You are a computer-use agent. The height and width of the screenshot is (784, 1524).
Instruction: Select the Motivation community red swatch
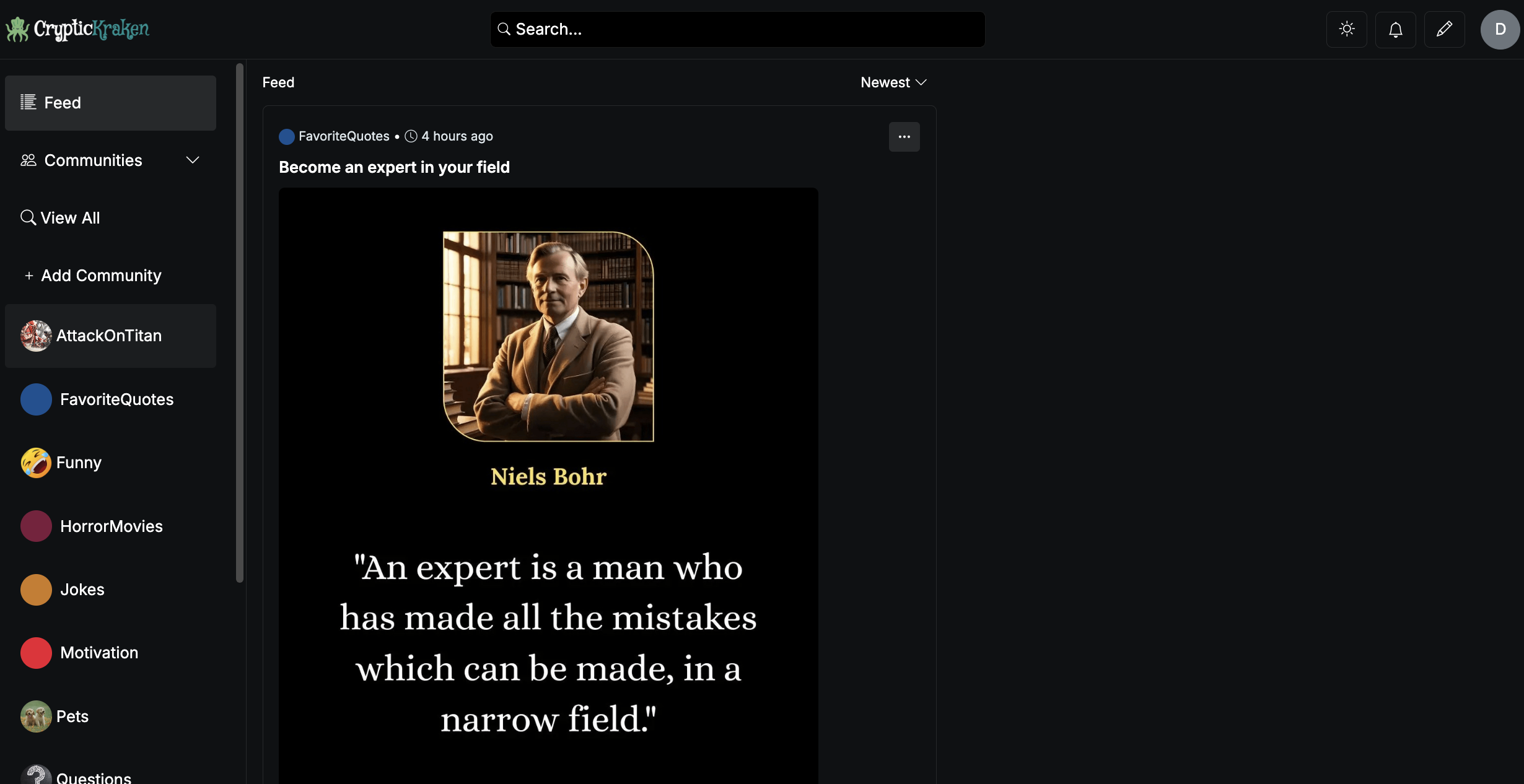[x=36, y=653]
